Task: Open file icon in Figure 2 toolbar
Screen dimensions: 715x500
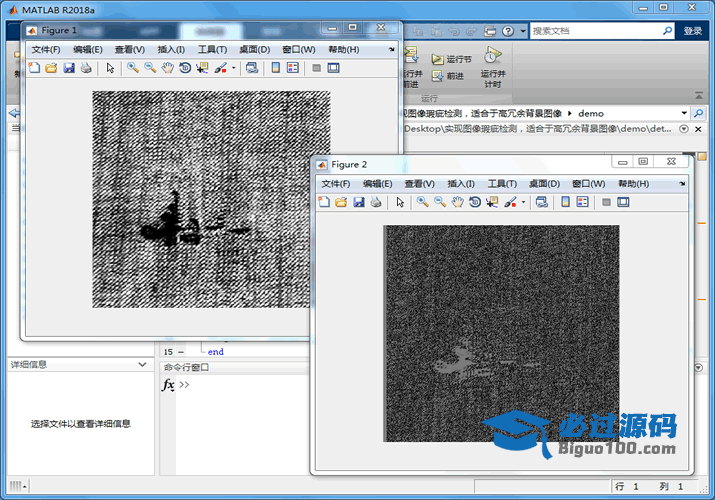Action: click(341, 202)
